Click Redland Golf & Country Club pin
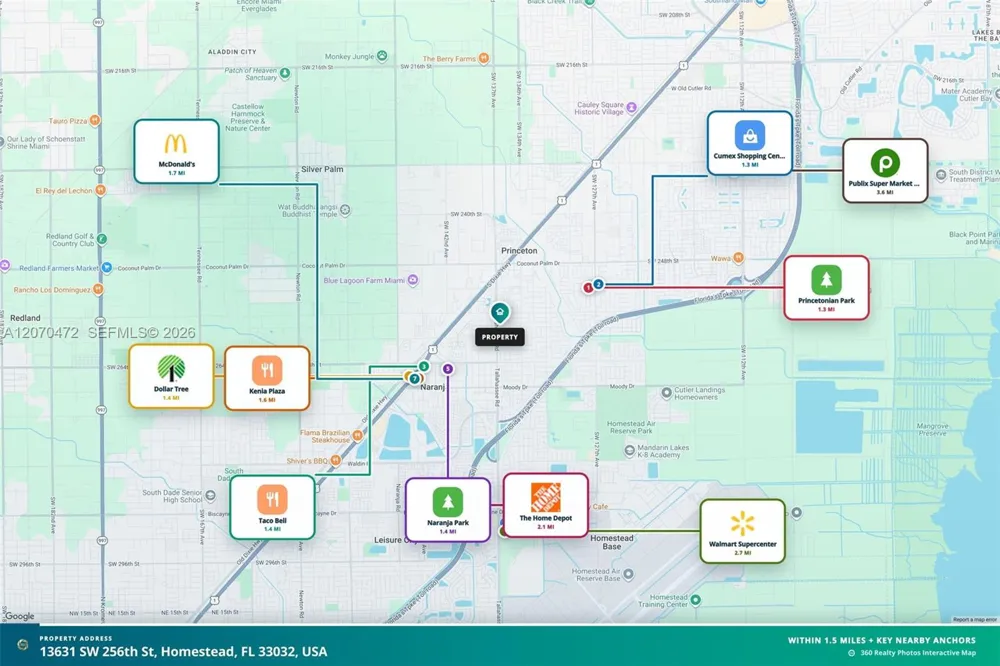 pos(101,239)
